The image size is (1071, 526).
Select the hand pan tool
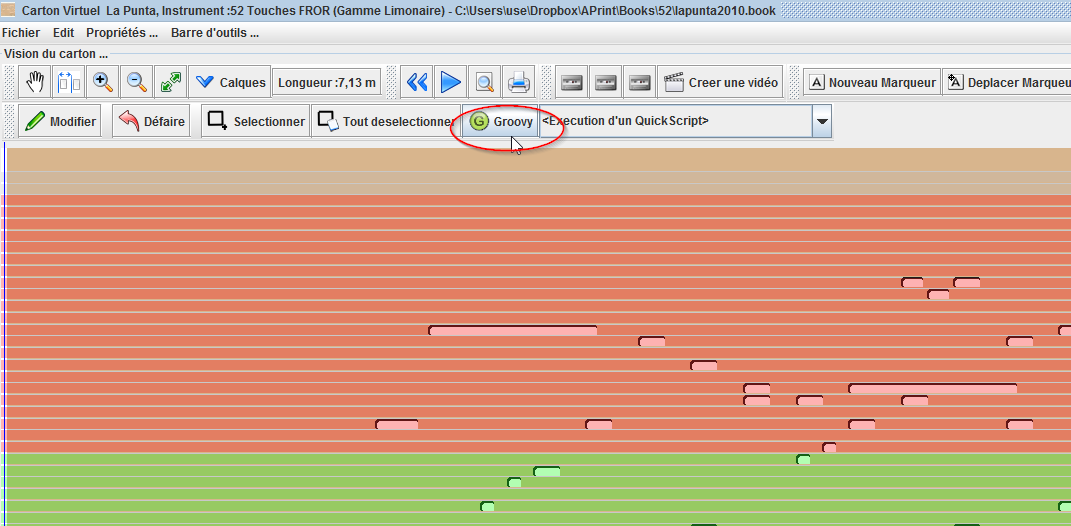[x=35, y=83]
